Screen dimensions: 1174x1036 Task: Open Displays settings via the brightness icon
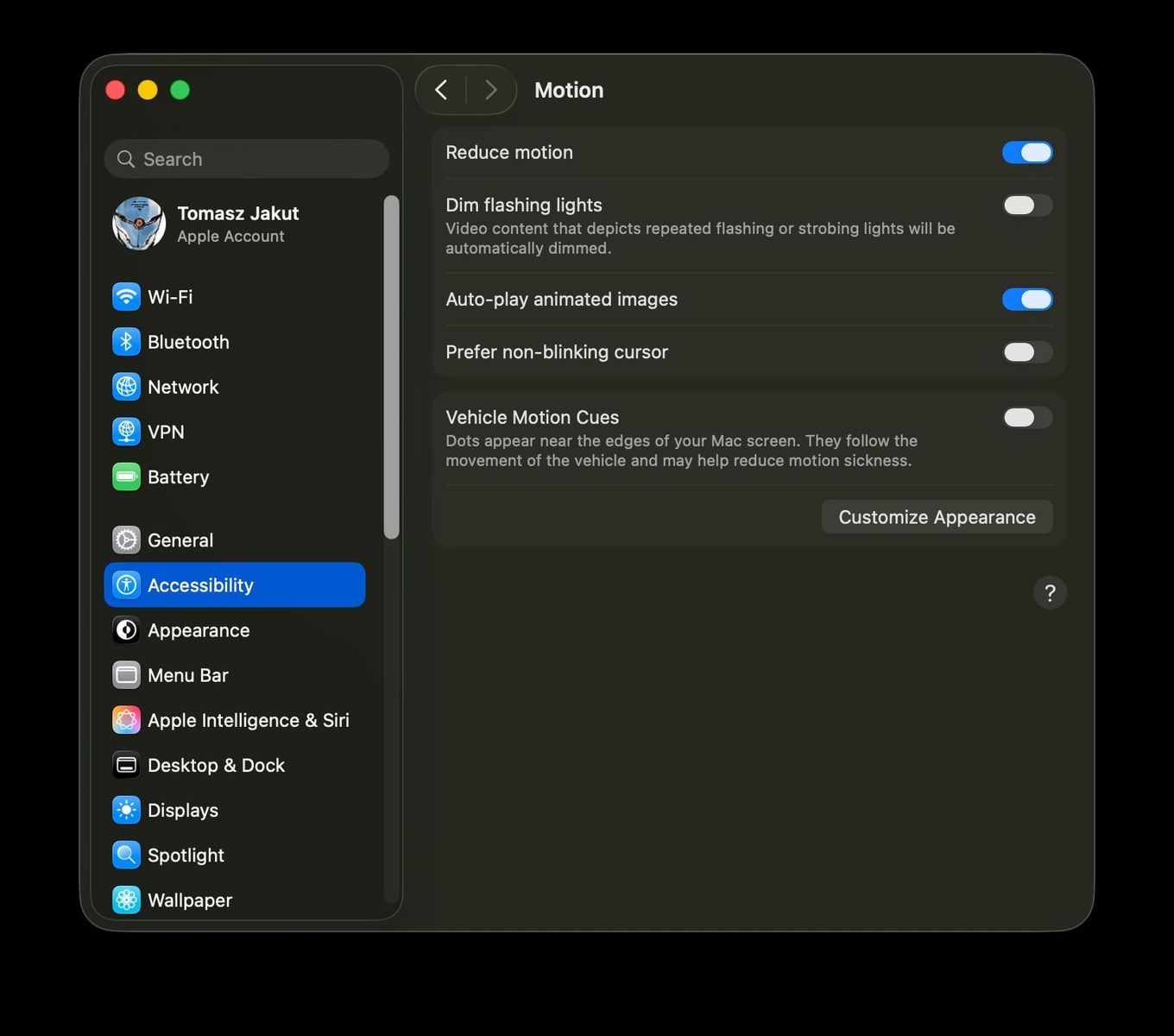pyautogui.click(x=126, y=810)
